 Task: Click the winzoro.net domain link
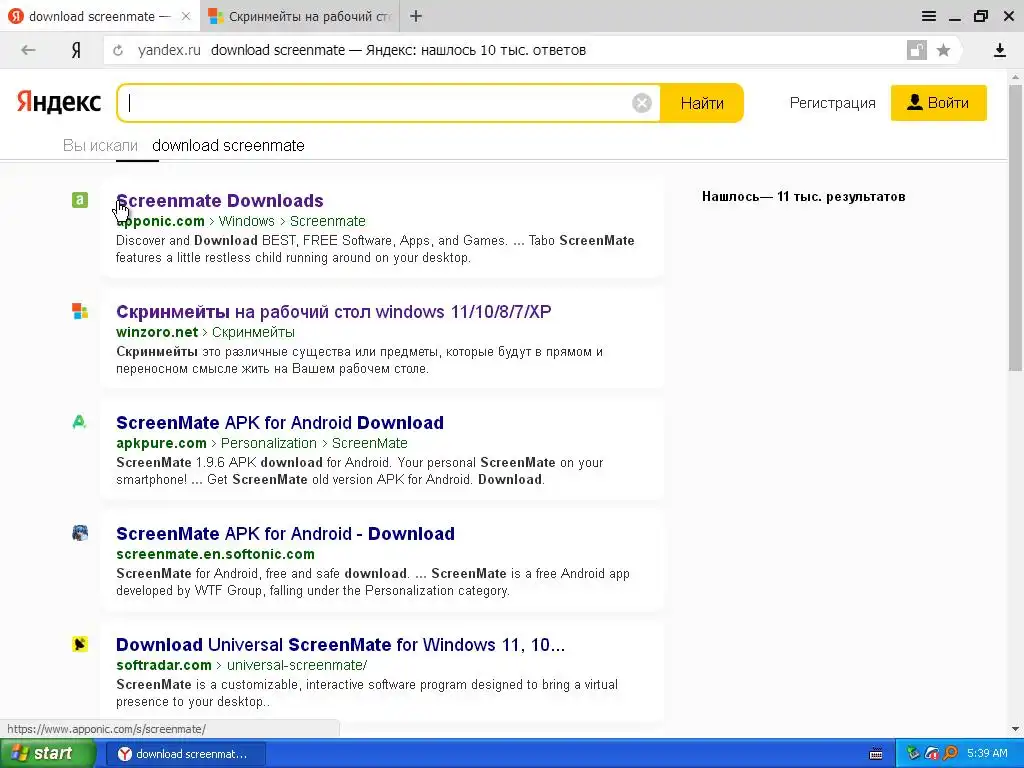[157, 332]
